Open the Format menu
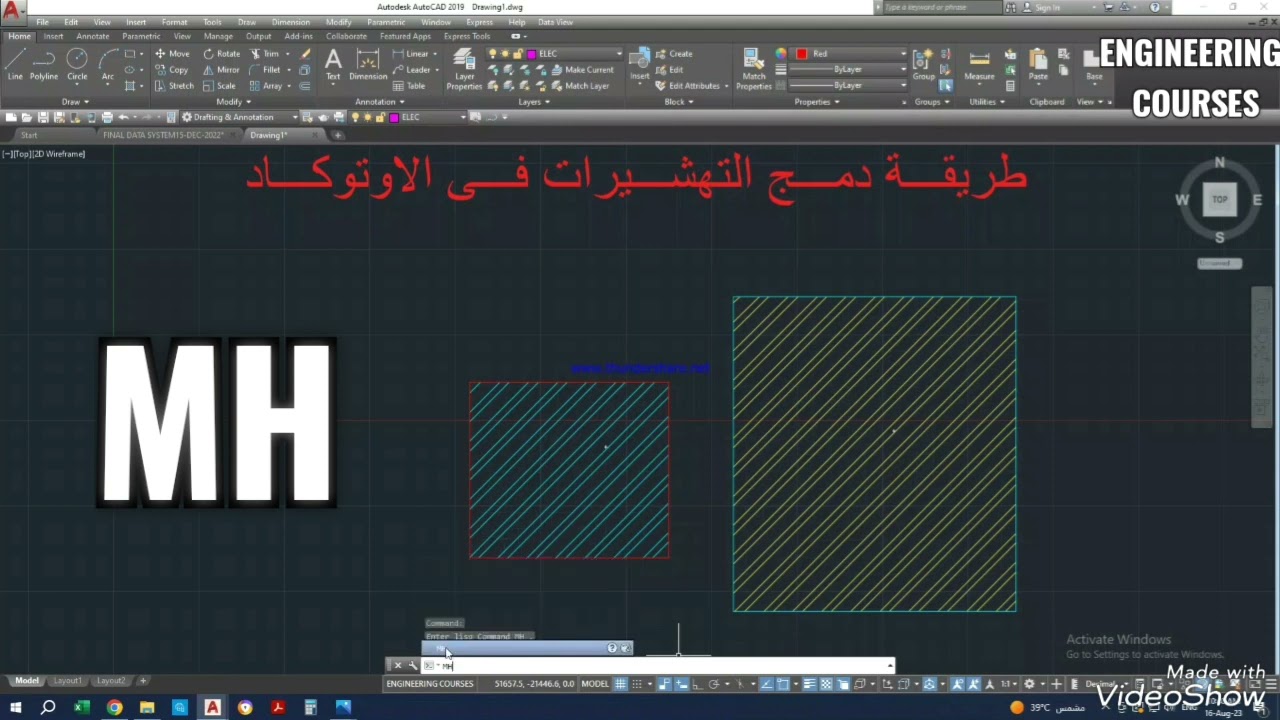 (x=174, y=22)
